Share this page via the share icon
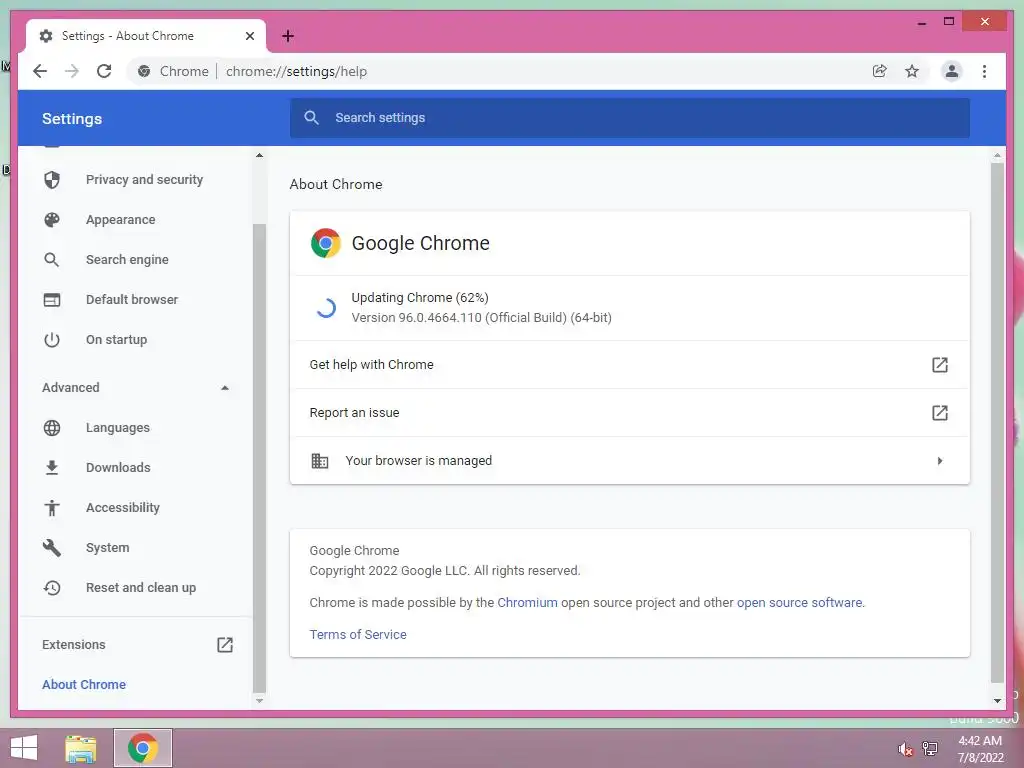The width and height of the screenshot is (1024, 768). (x=880, y=71)
